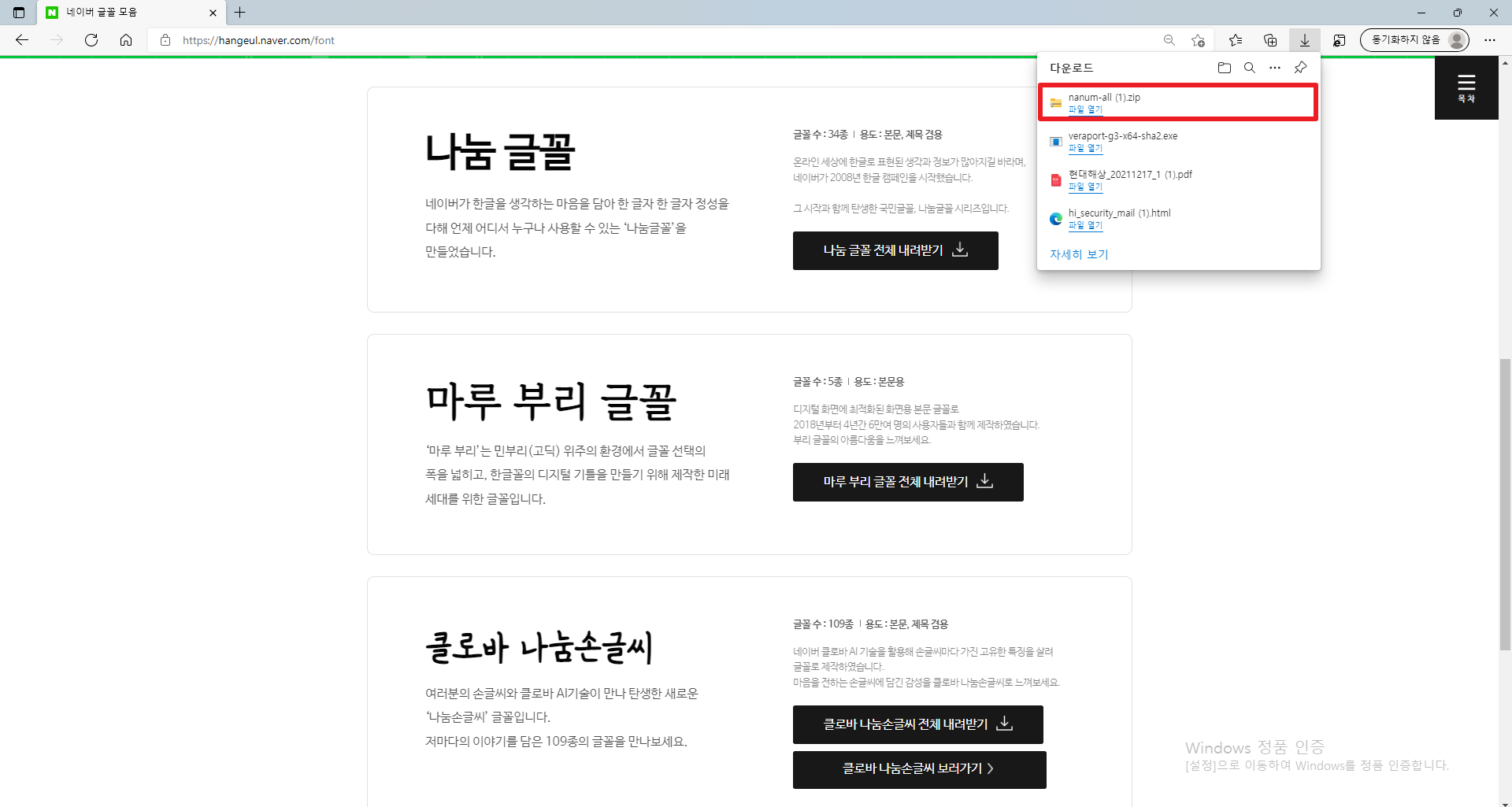1512x807 pixels.
Task: Add this page to favorites star icon
Action: [1199, 40]
